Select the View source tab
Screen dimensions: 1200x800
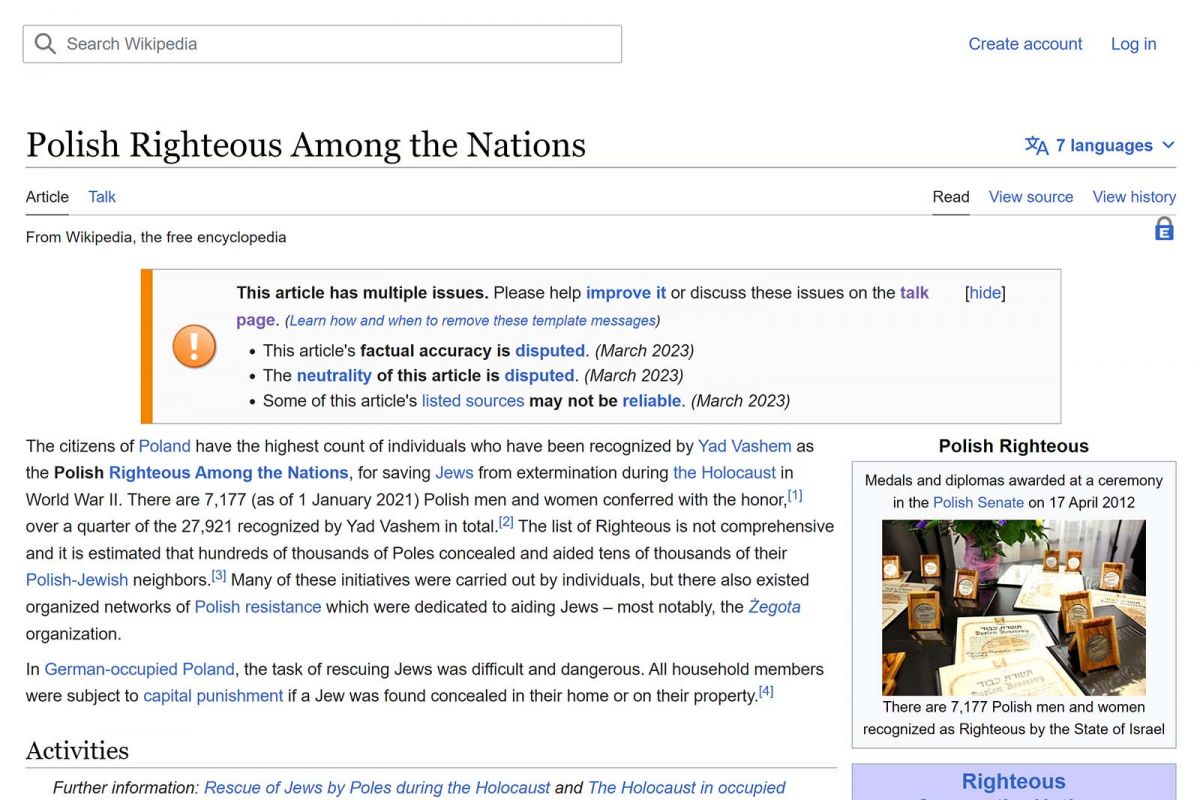click(x=1030, y=197)
